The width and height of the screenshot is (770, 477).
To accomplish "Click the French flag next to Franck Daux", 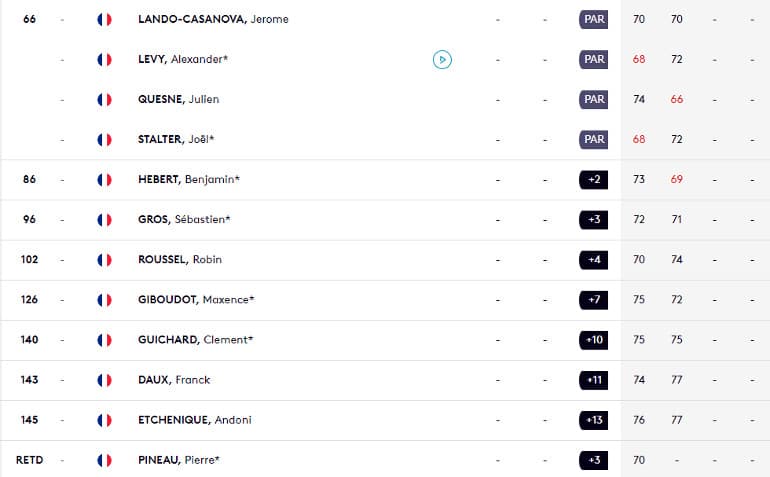I will (104, 380).
